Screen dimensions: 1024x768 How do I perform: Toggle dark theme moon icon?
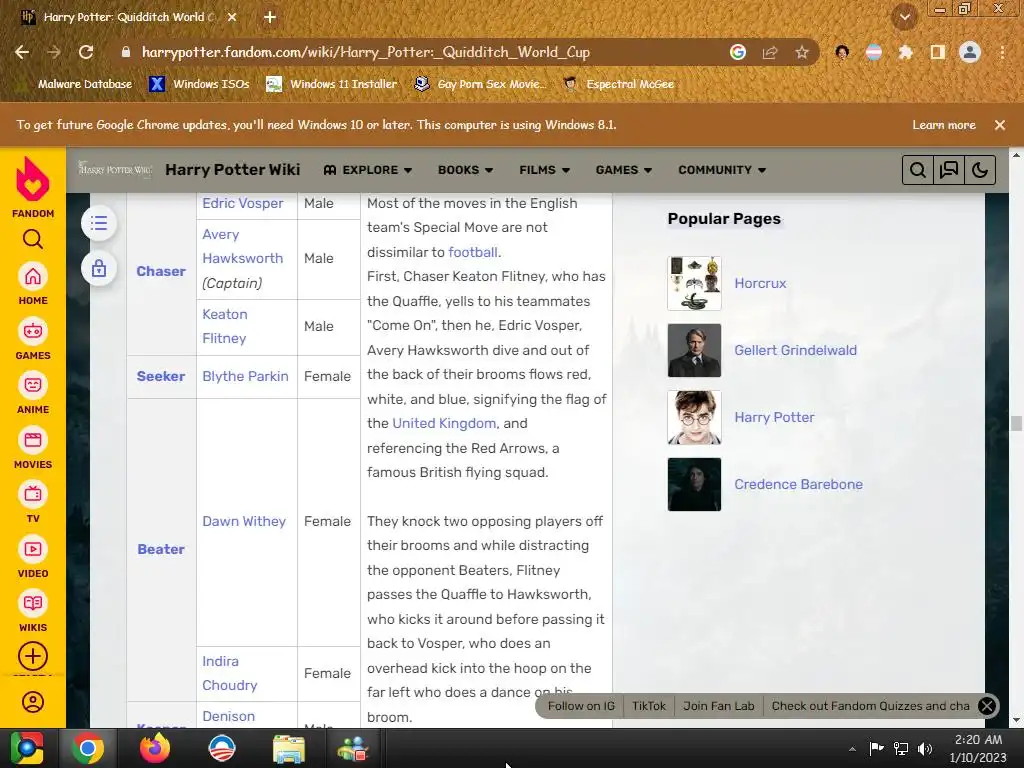[980, 170]
